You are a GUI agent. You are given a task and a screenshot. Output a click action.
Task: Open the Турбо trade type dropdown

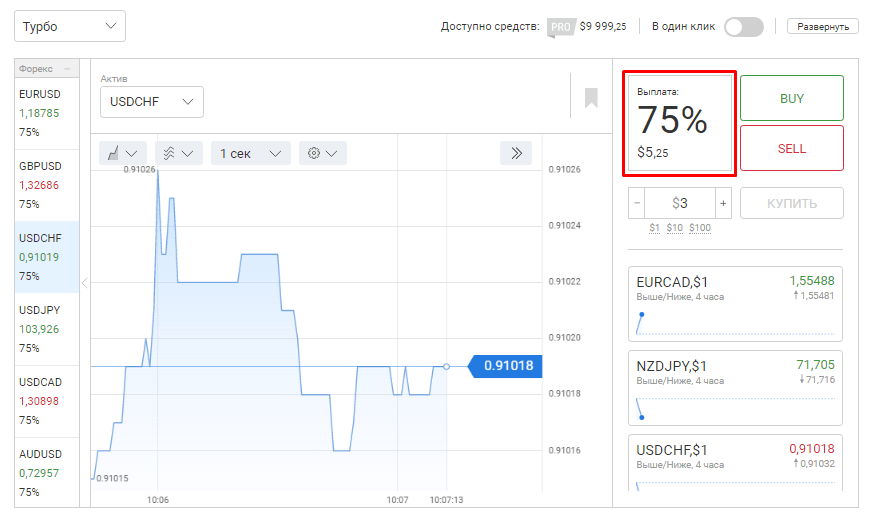[69, 27]
